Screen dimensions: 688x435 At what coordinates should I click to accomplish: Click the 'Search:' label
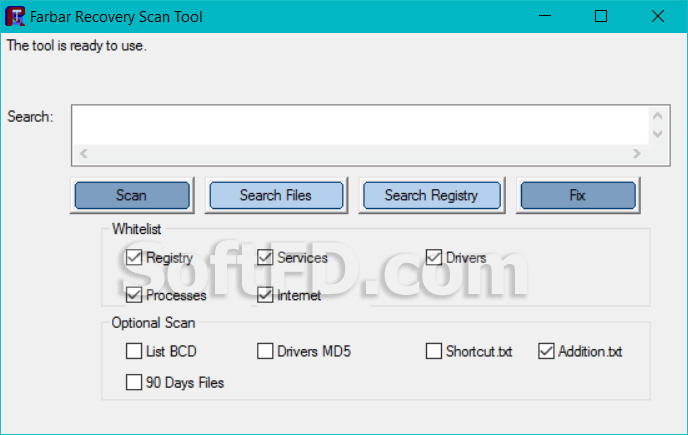click(30, 117)
